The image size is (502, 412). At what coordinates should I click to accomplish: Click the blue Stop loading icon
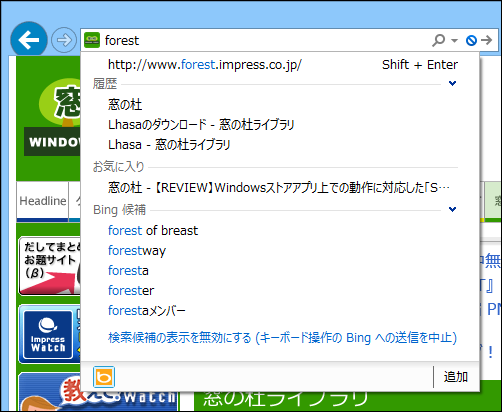pos(471,41)
